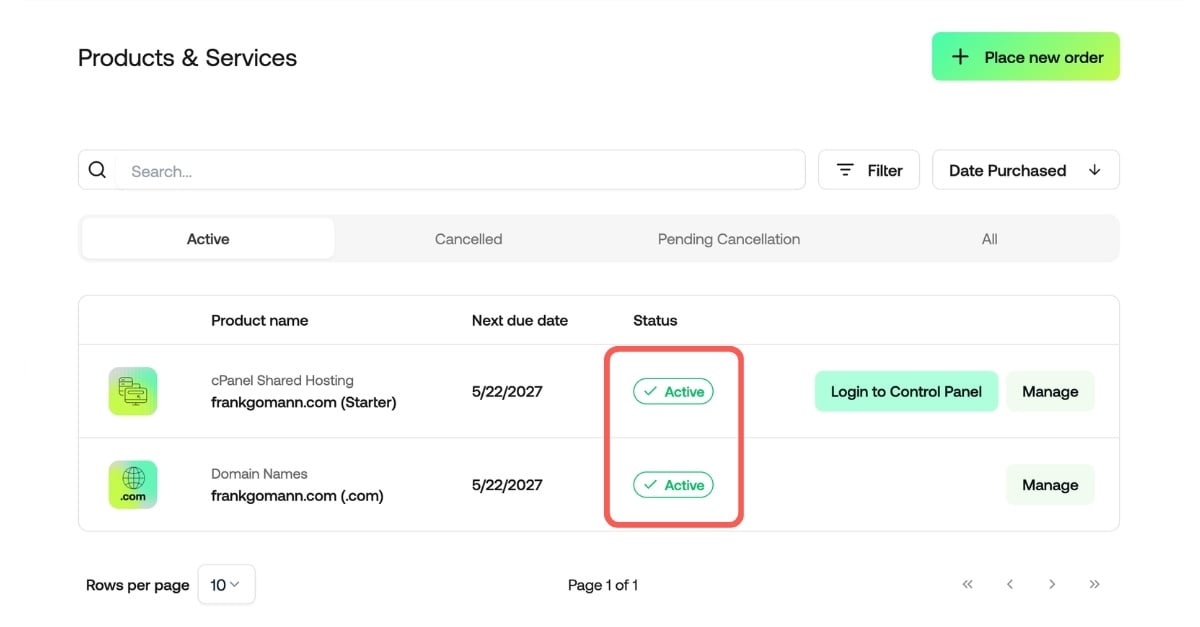Go to first page pagination arrow
The height and width of the screenshot is (627, 1200).
pos(967,584)
